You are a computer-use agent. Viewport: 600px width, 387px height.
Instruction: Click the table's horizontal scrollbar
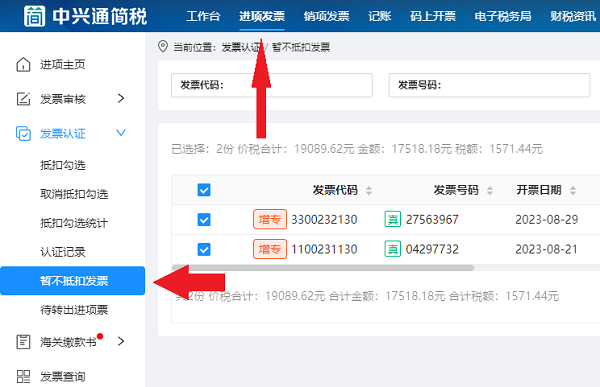click(323, 268)
